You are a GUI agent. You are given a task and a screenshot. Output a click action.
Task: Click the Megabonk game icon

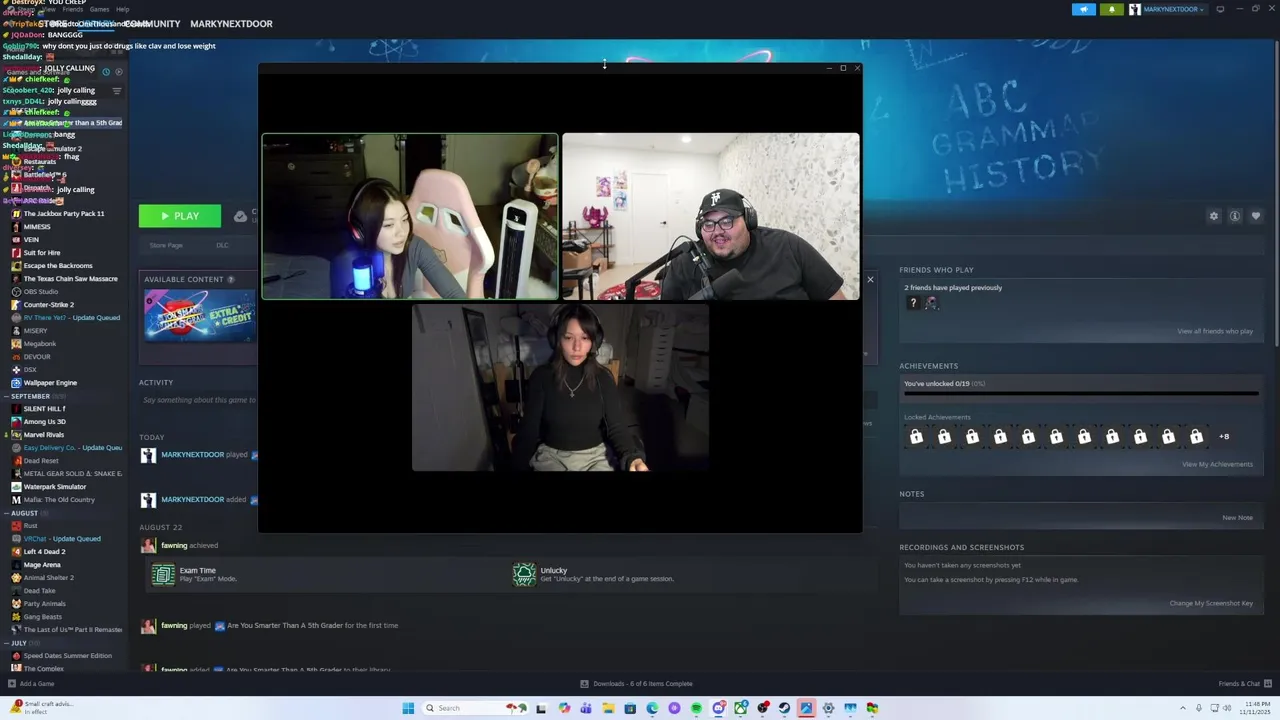[16, 344]
